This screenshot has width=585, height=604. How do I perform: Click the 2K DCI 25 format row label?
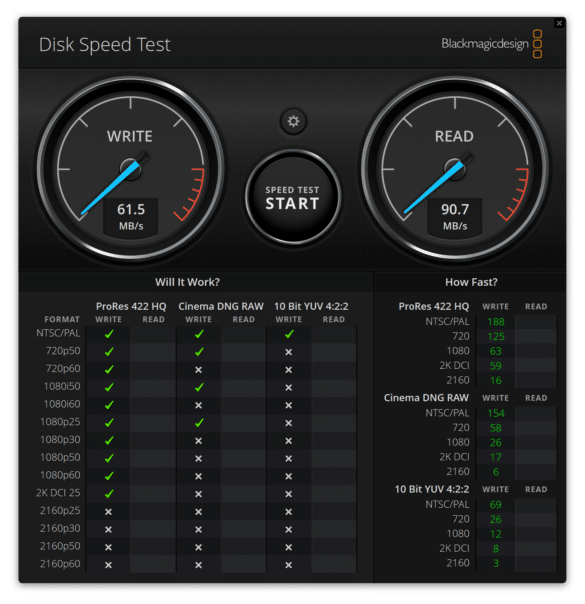click(x=58, y=493)
